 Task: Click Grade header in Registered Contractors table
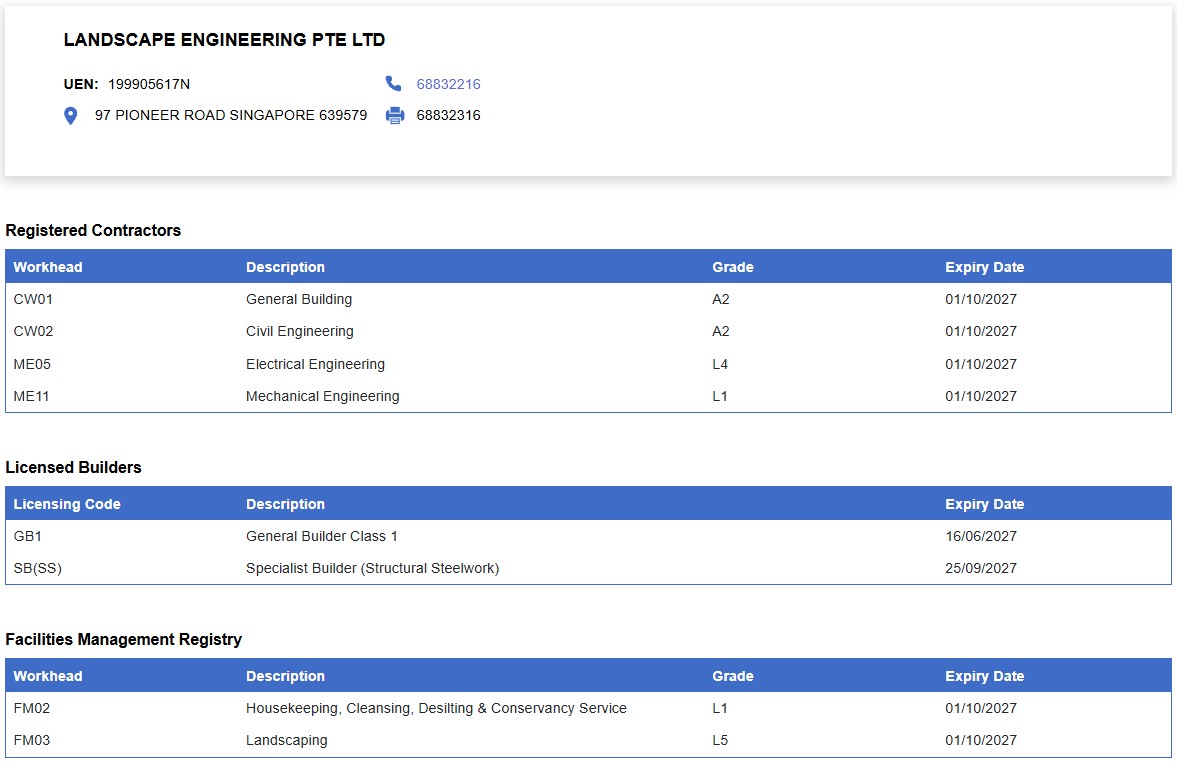(x=732, y=267)
